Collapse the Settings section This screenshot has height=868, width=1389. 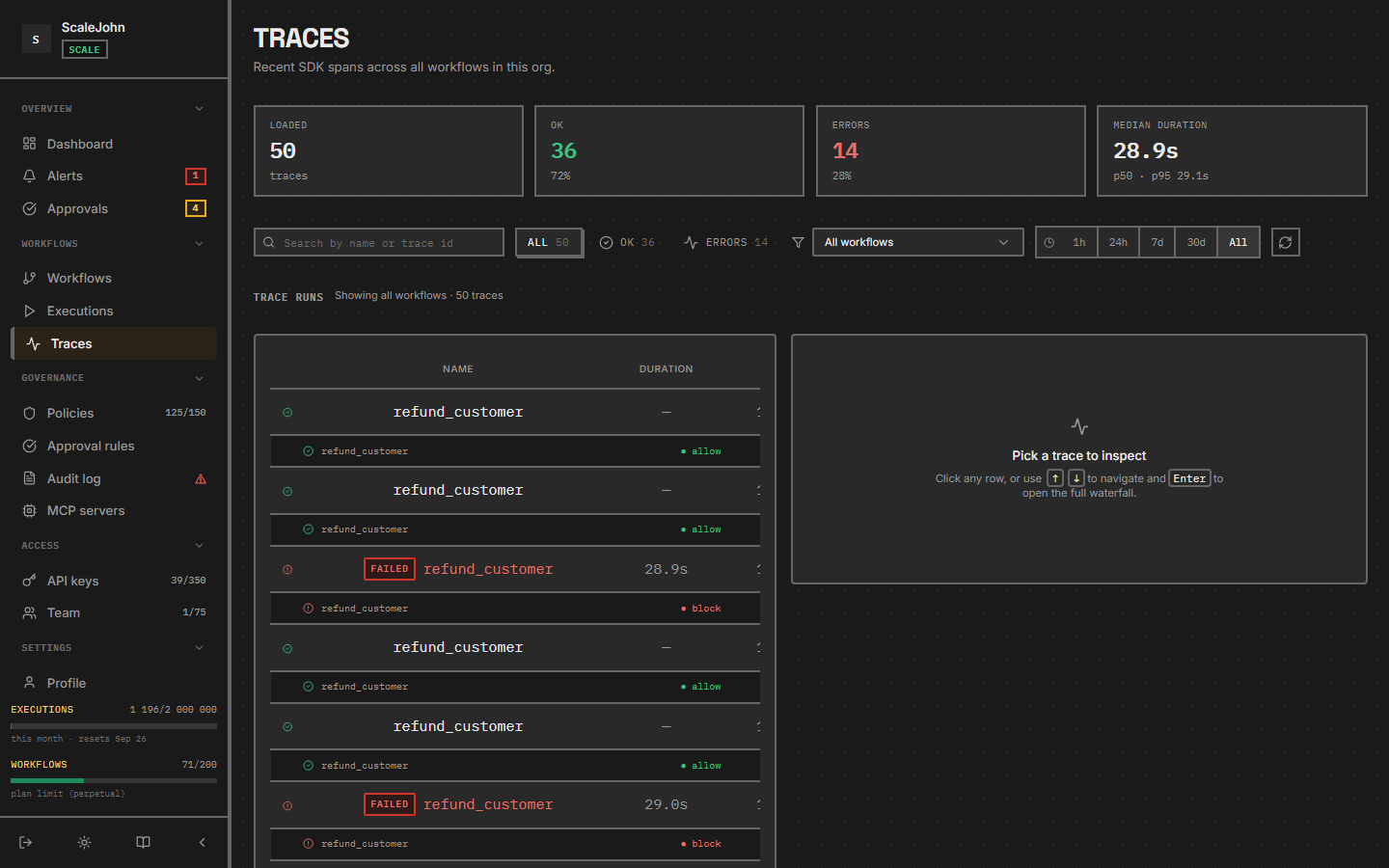click(x=200, y=648)
